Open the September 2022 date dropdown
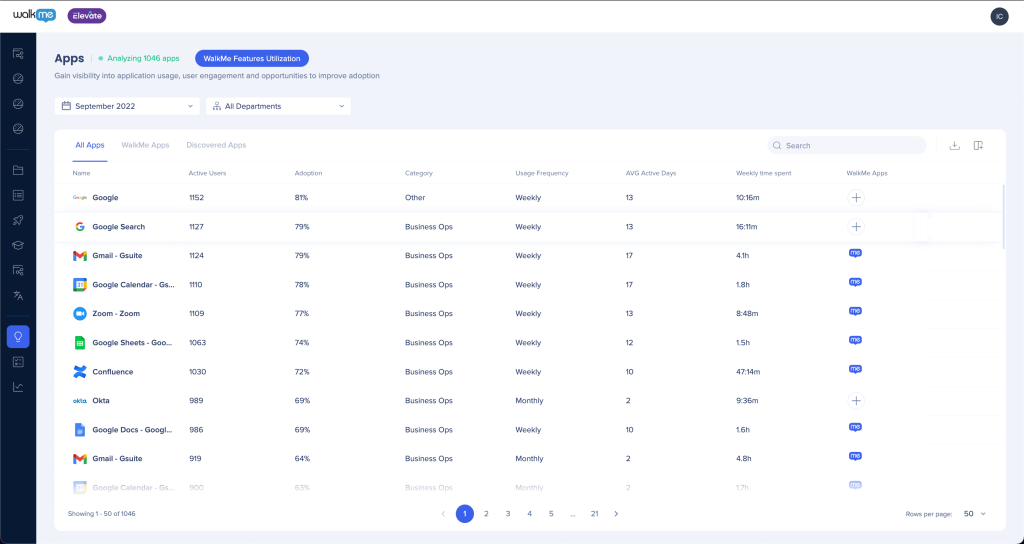This screenshot has width=1024, height=544. 127,106
